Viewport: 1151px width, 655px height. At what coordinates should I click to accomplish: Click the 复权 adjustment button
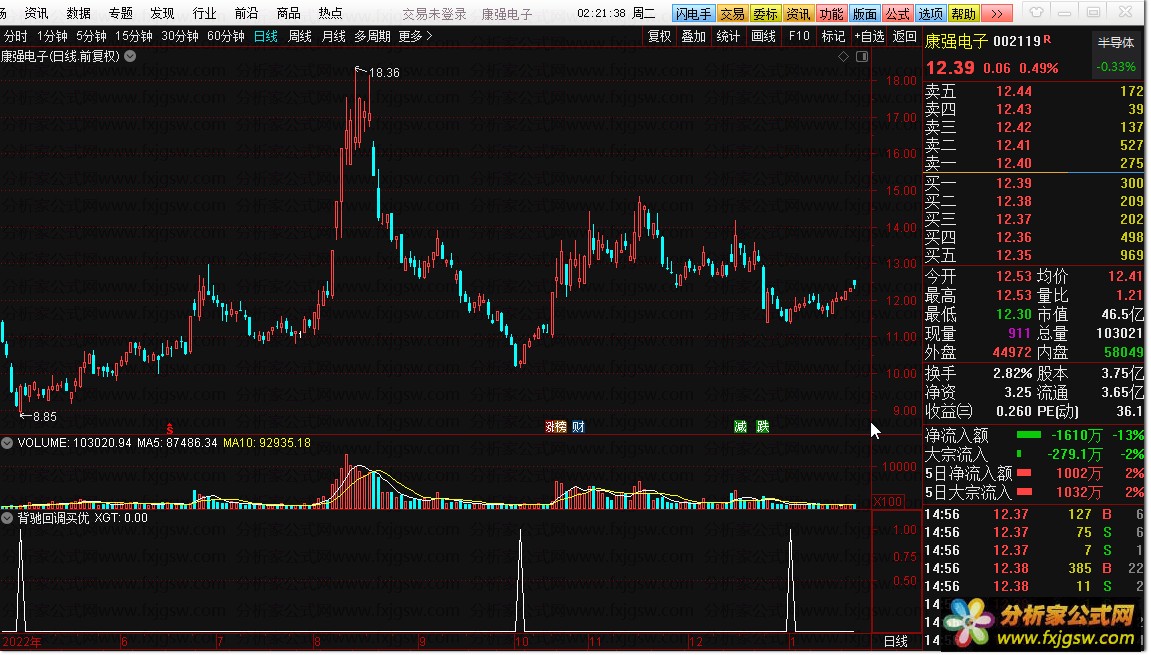click(x=659, y=36)
